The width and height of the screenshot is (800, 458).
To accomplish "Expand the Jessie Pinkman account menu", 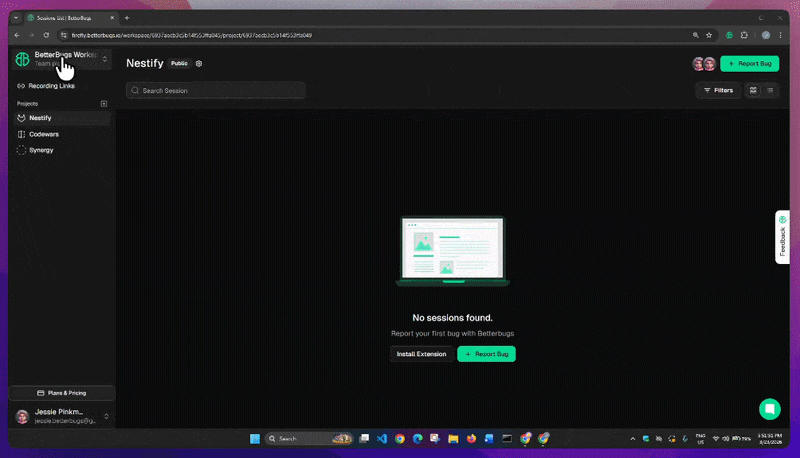I will pos(106,416).
